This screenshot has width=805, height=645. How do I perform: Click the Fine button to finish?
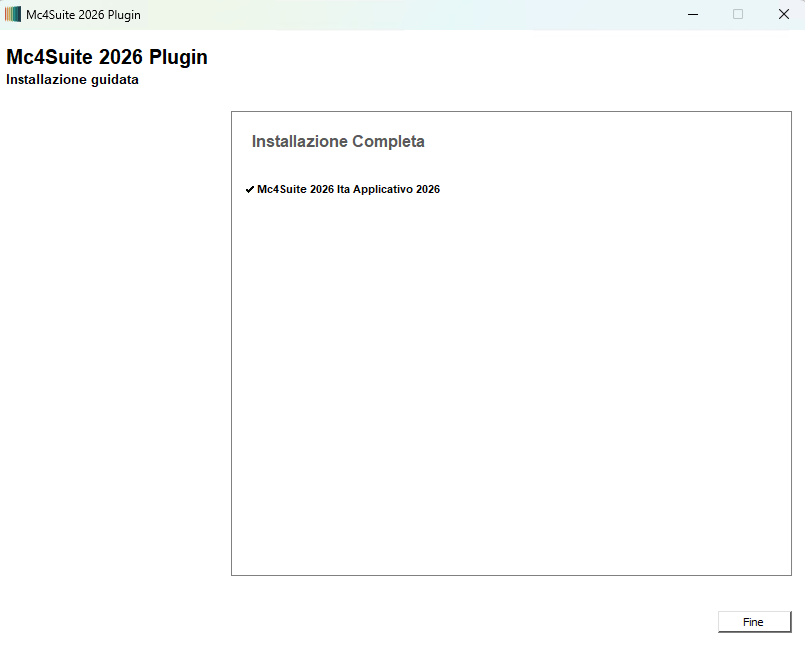[x=754, y=622]
